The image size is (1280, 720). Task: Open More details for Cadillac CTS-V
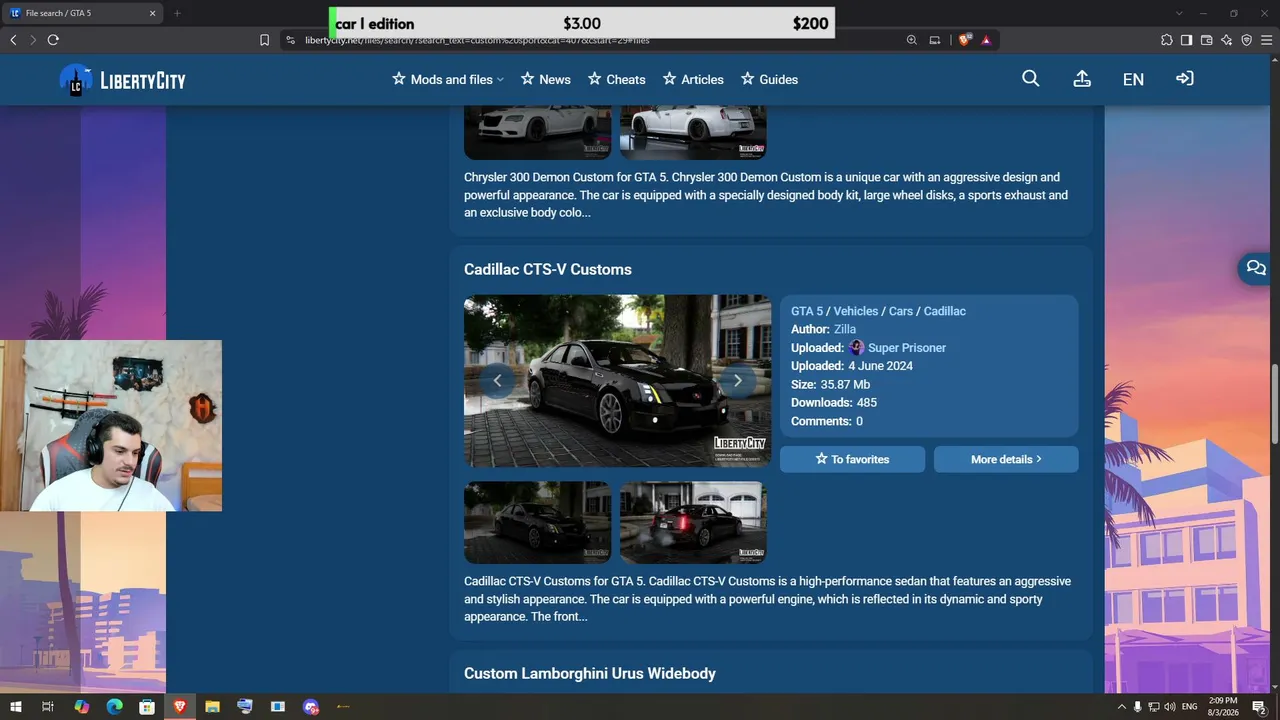pos(1006,459)
